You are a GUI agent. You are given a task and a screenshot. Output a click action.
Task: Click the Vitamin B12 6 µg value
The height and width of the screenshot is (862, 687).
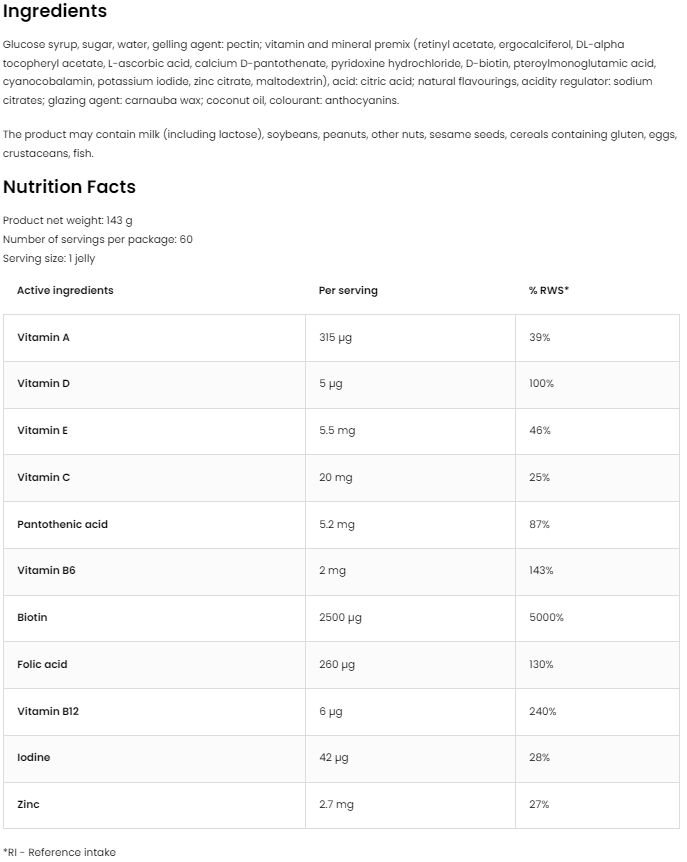pos(331,711)
